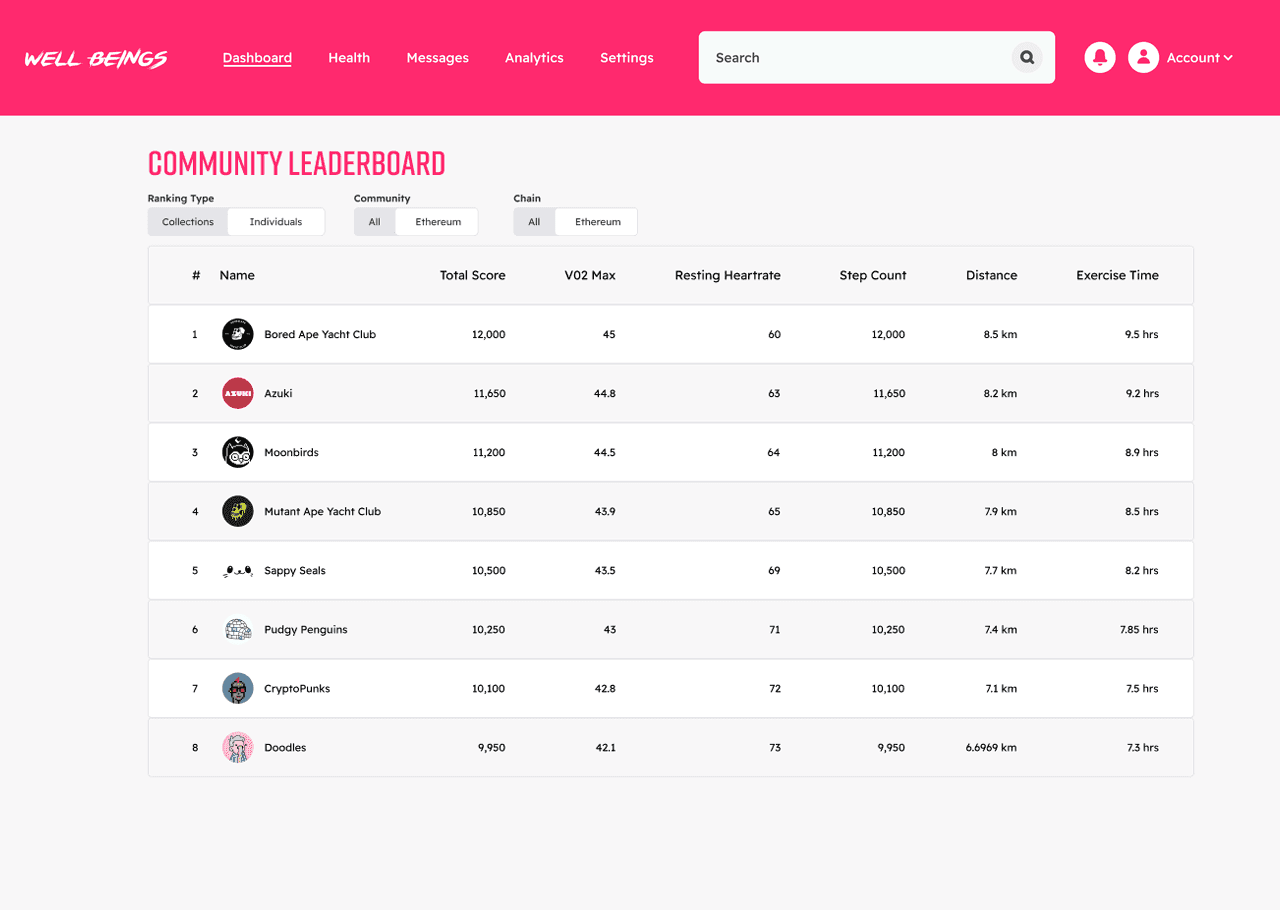Sort by the # rank header

coord(196,275)
